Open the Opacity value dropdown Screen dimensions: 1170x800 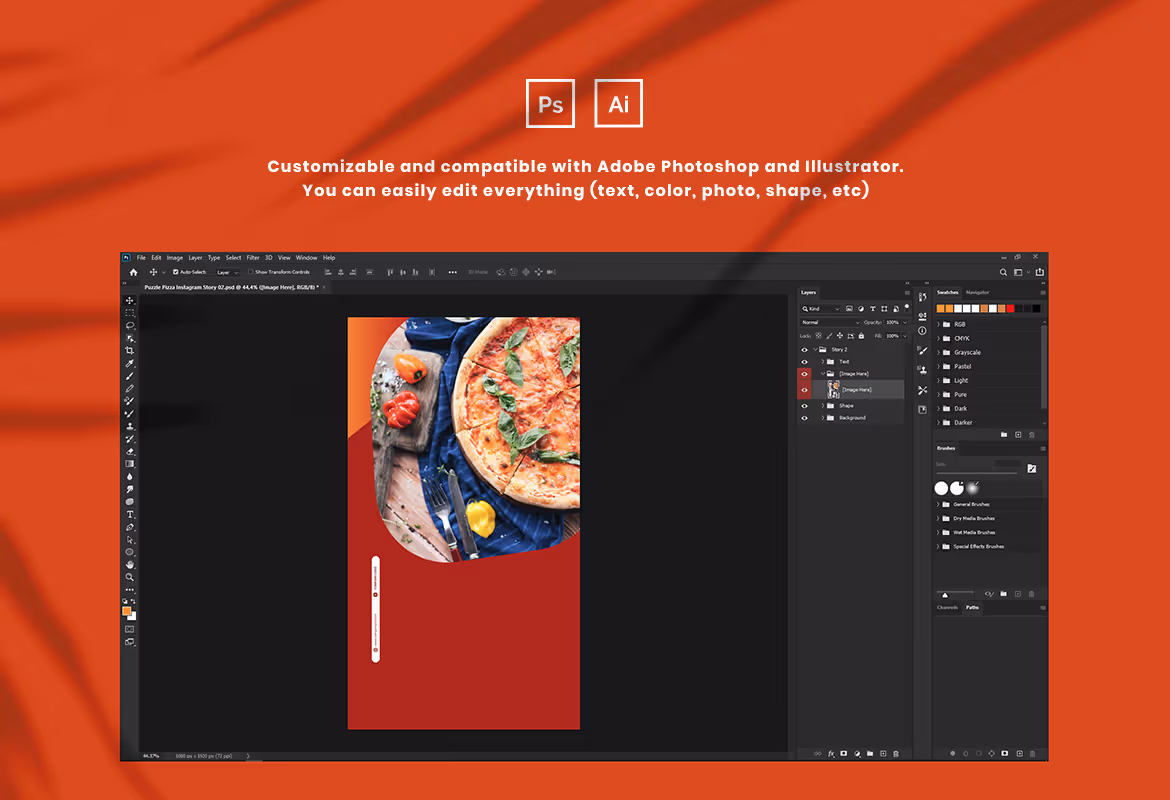905,322
